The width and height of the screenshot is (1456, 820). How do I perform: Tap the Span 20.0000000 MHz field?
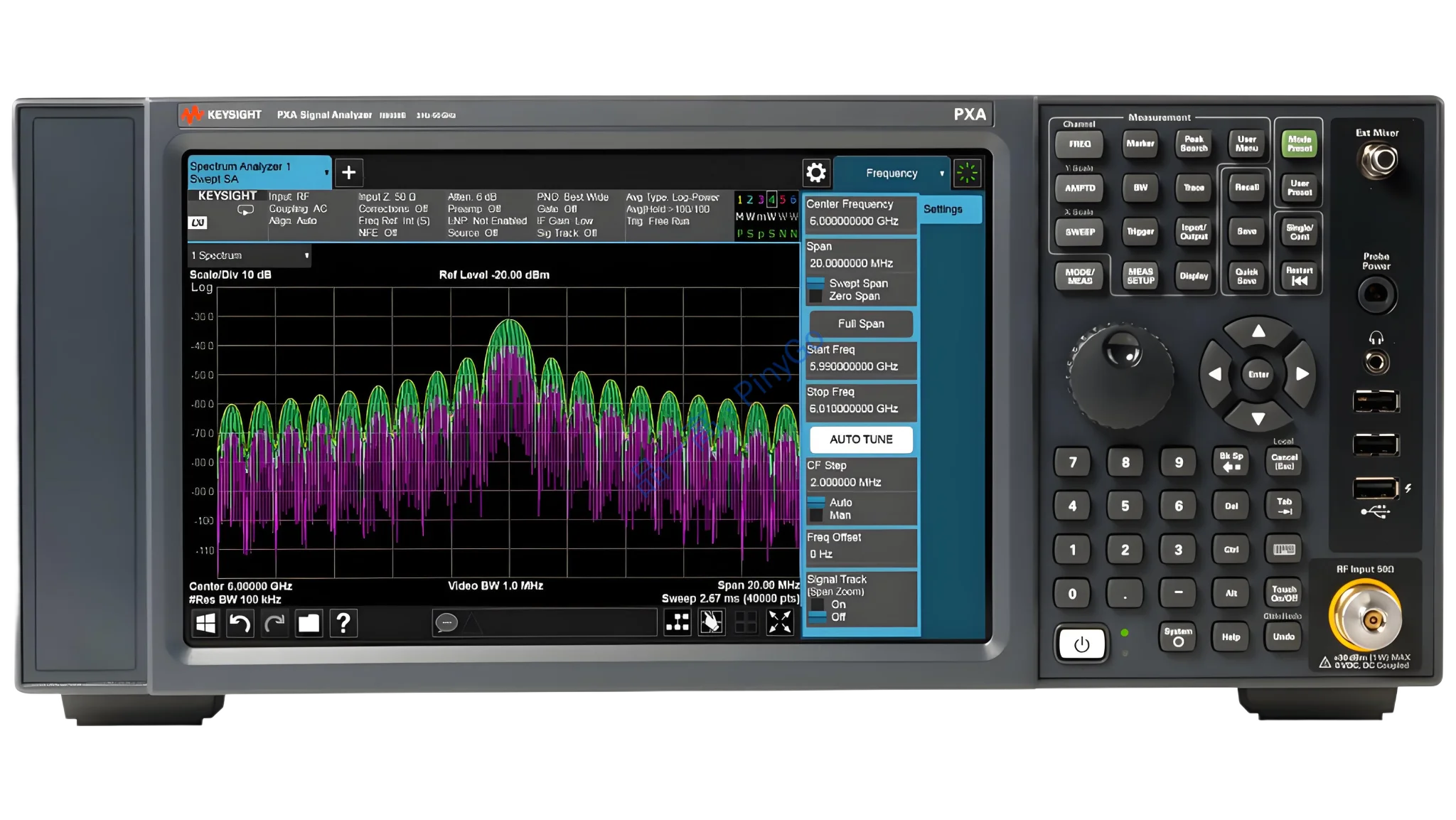[861, 255]
